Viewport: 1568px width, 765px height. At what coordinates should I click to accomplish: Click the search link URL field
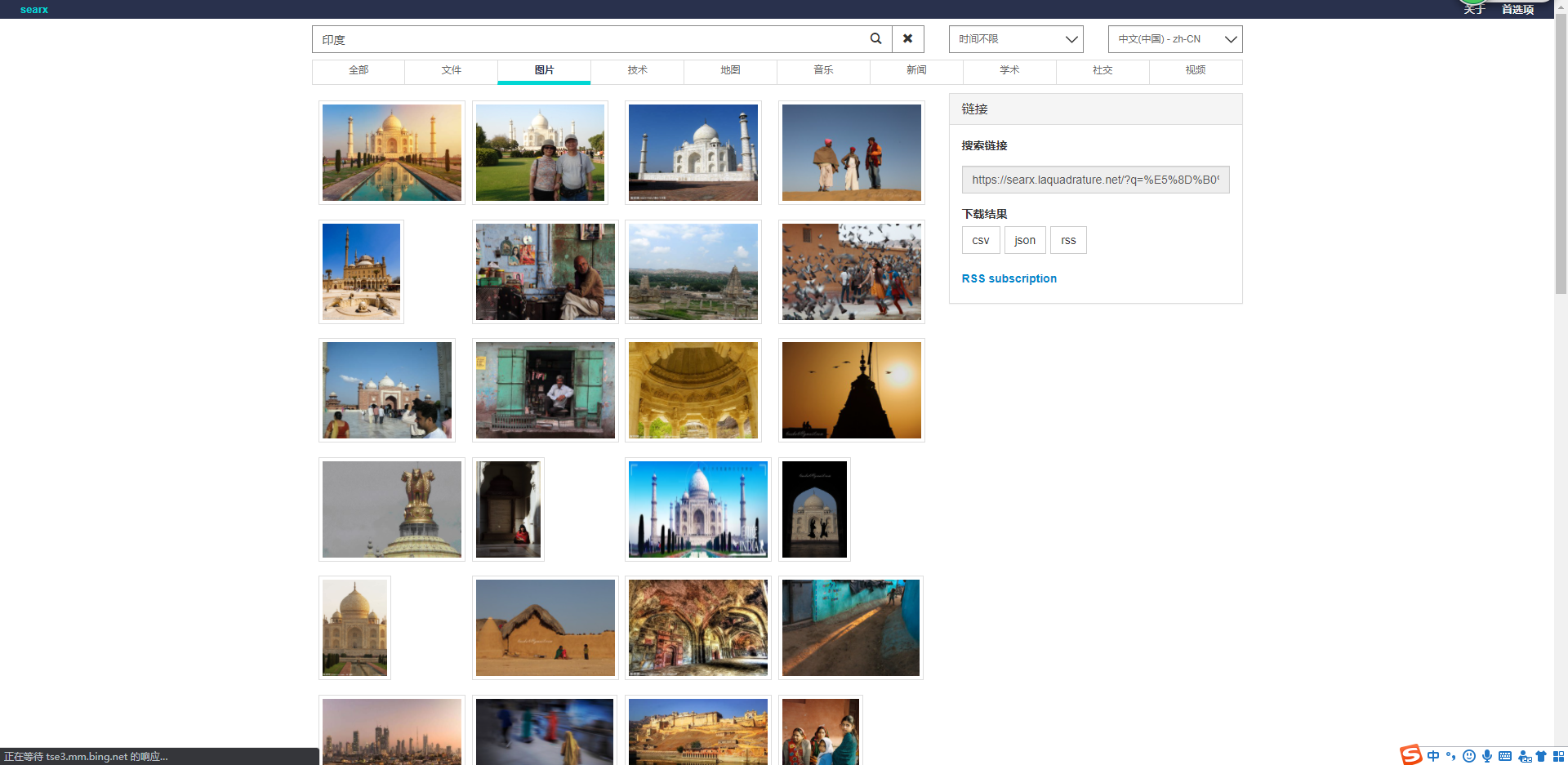click(x=1095, y=180)
